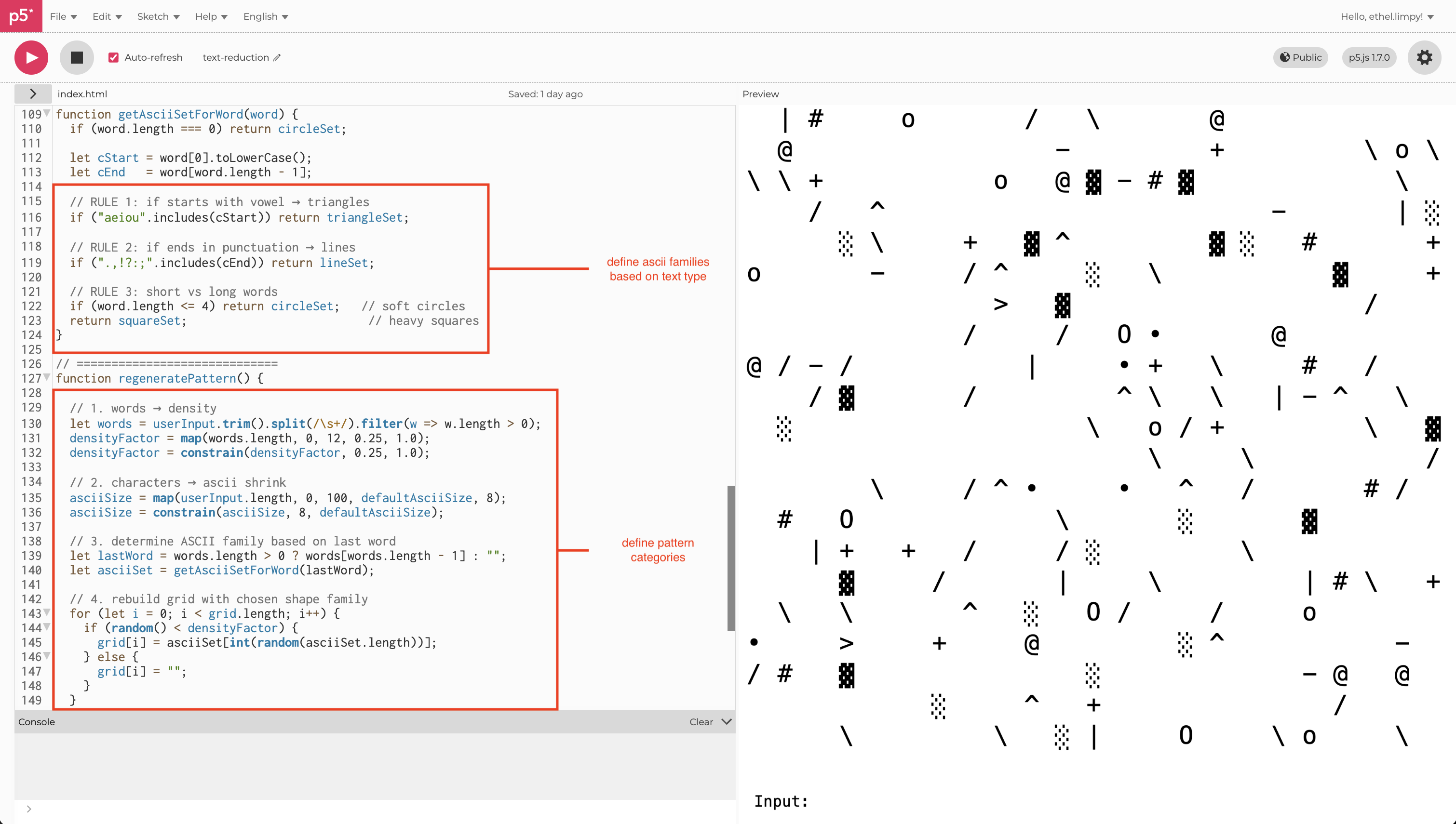Collapse the console with chevron arrow

pos(726,721)
